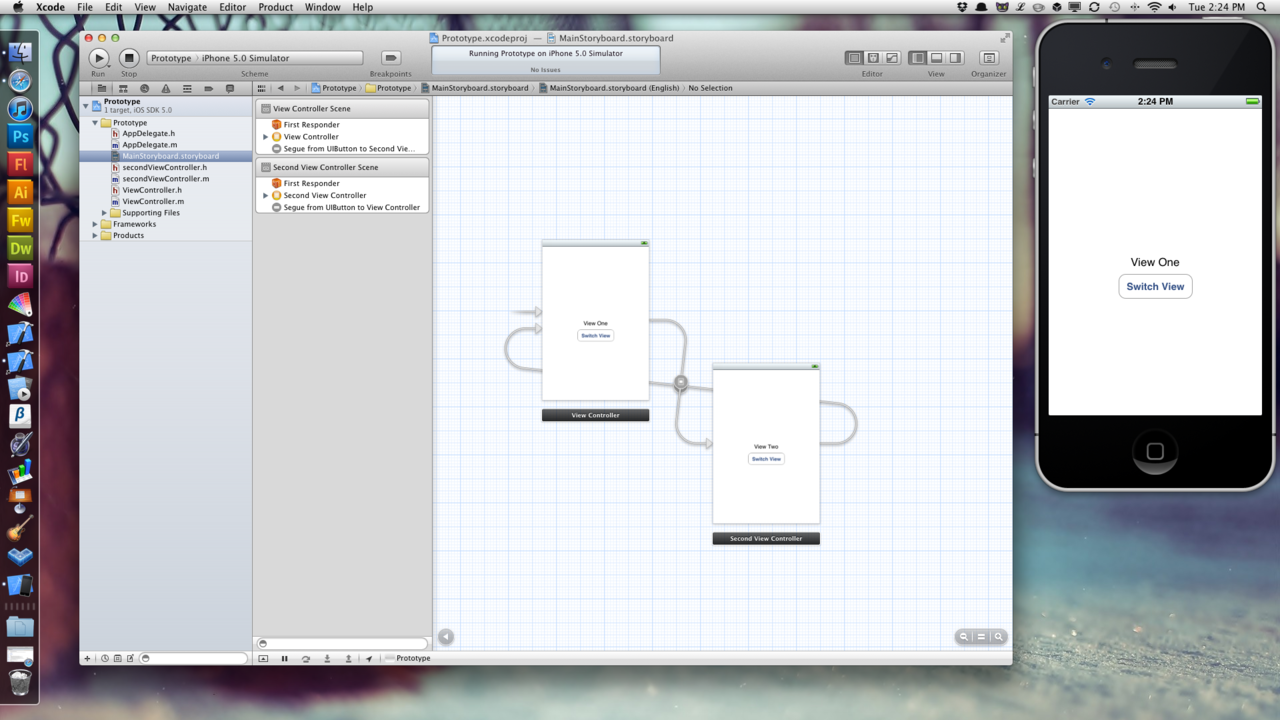Expand the Frameworks group

tap(95, 224)
